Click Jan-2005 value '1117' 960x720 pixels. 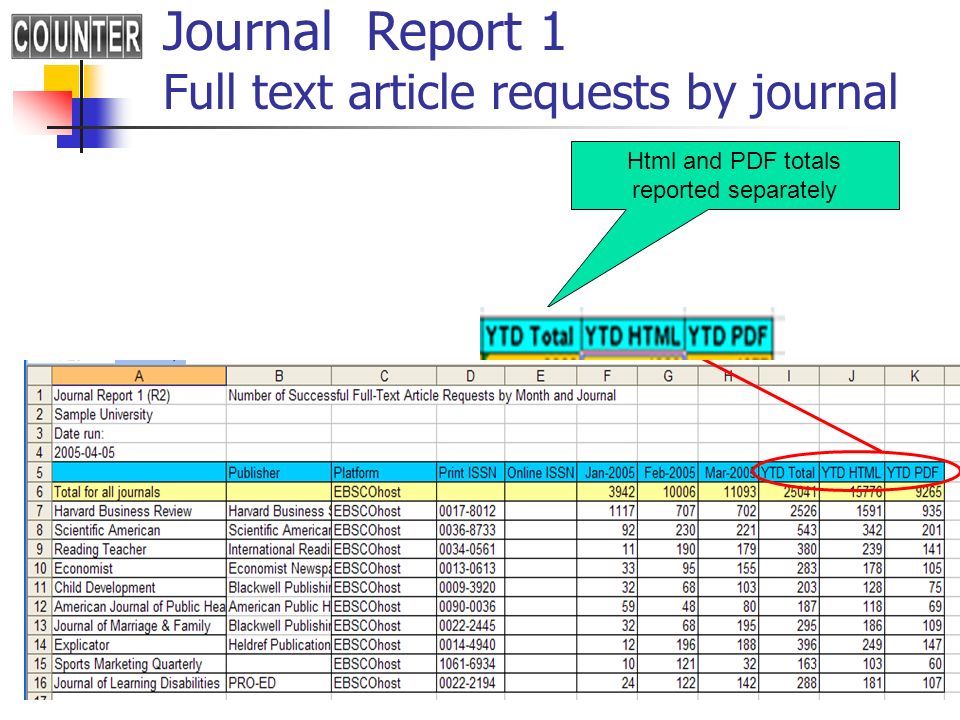(x=607, y=510)
